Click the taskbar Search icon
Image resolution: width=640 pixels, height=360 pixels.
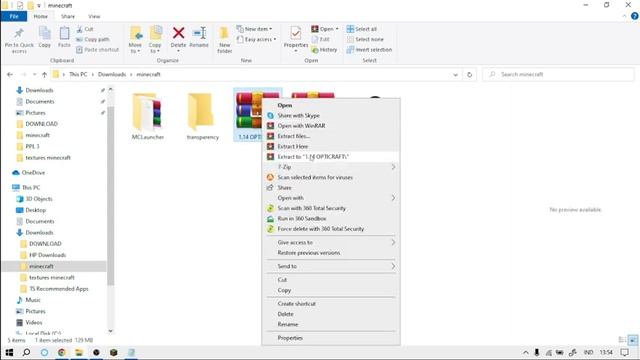(x=27, y=352)
